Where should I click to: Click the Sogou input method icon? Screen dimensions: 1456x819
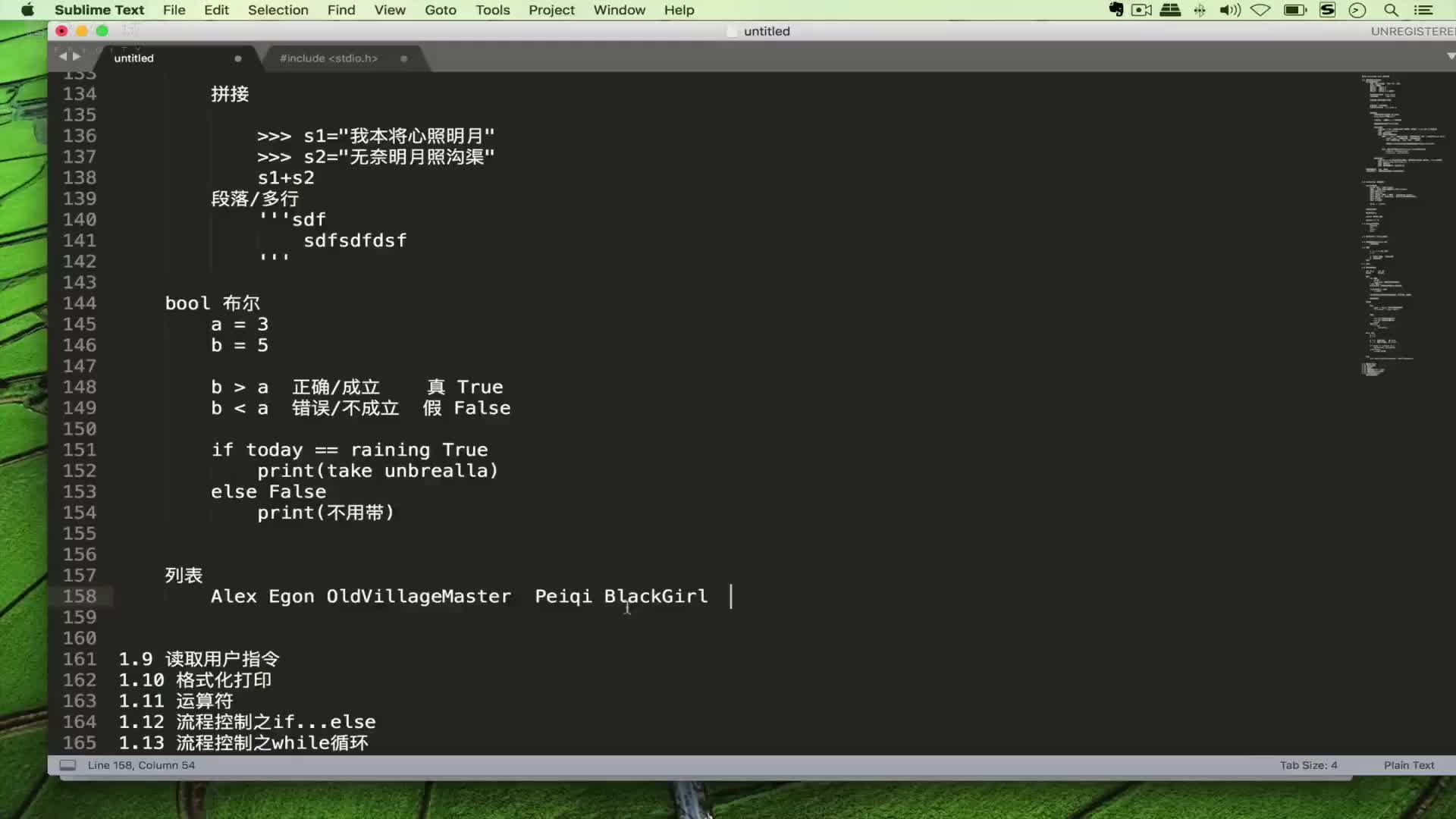coord(1327,10)
